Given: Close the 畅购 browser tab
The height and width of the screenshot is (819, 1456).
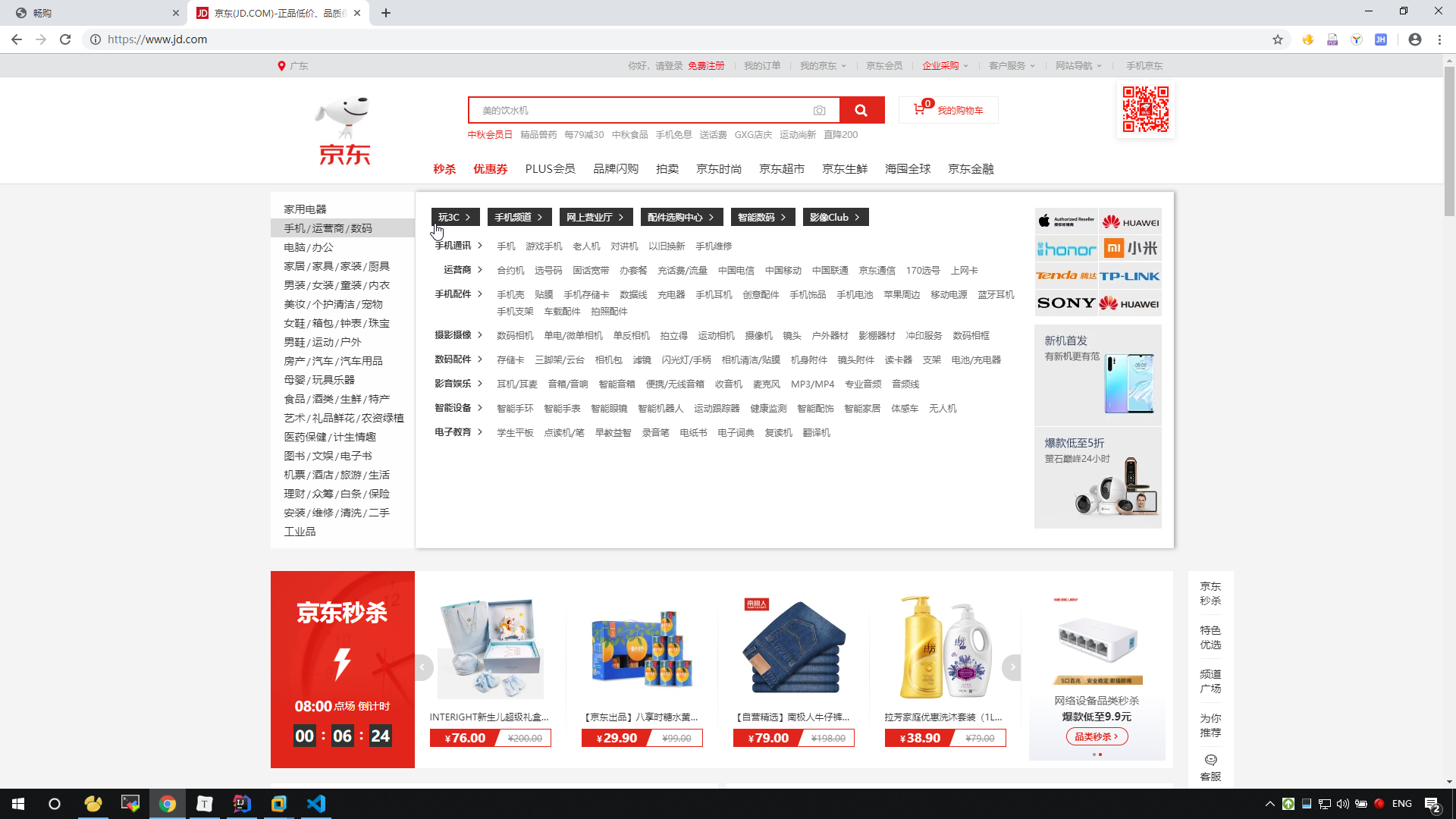Looking at the screenshot, I should (176, 13).
